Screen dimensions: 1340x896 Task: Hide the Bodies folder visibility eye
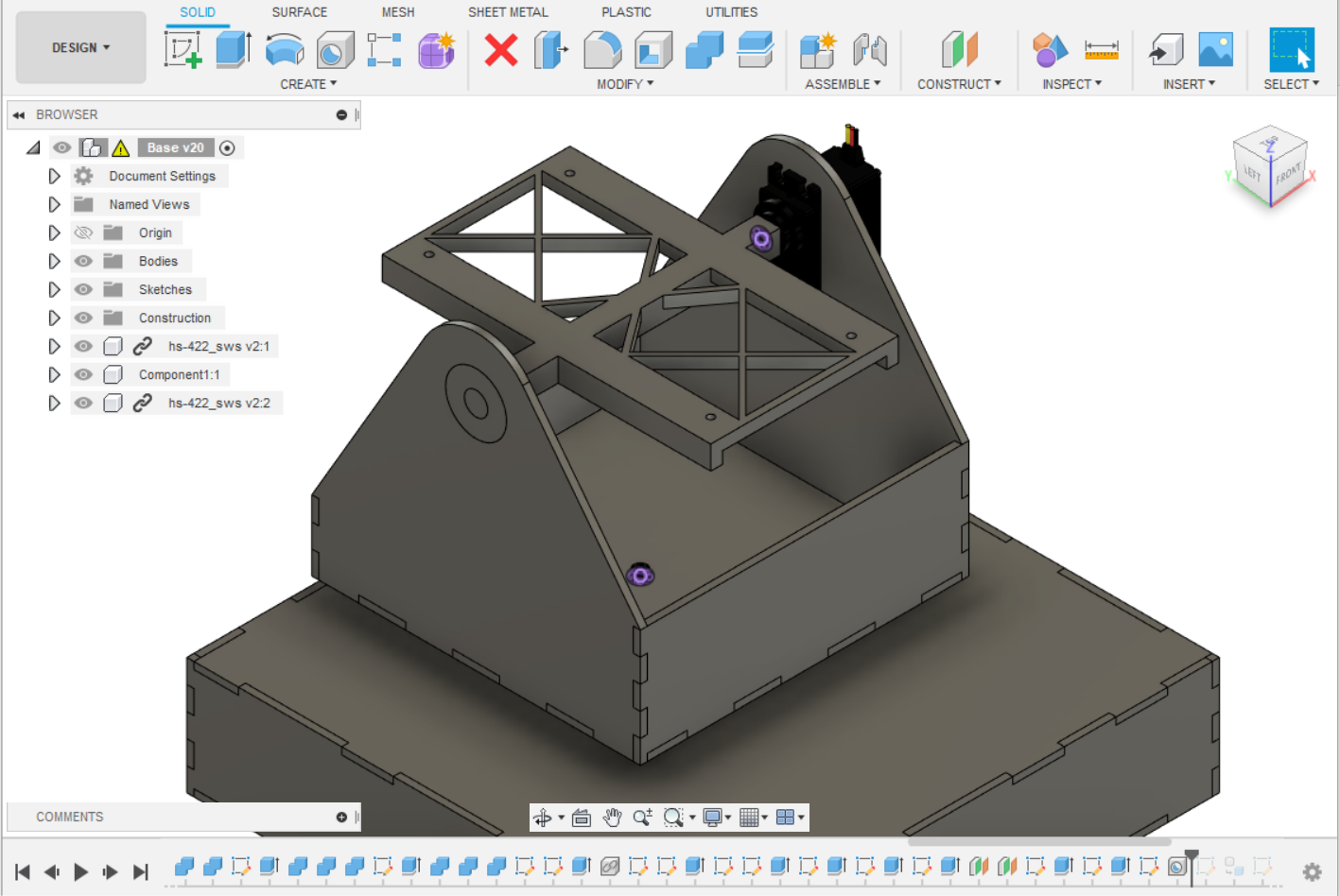[83, 261]
